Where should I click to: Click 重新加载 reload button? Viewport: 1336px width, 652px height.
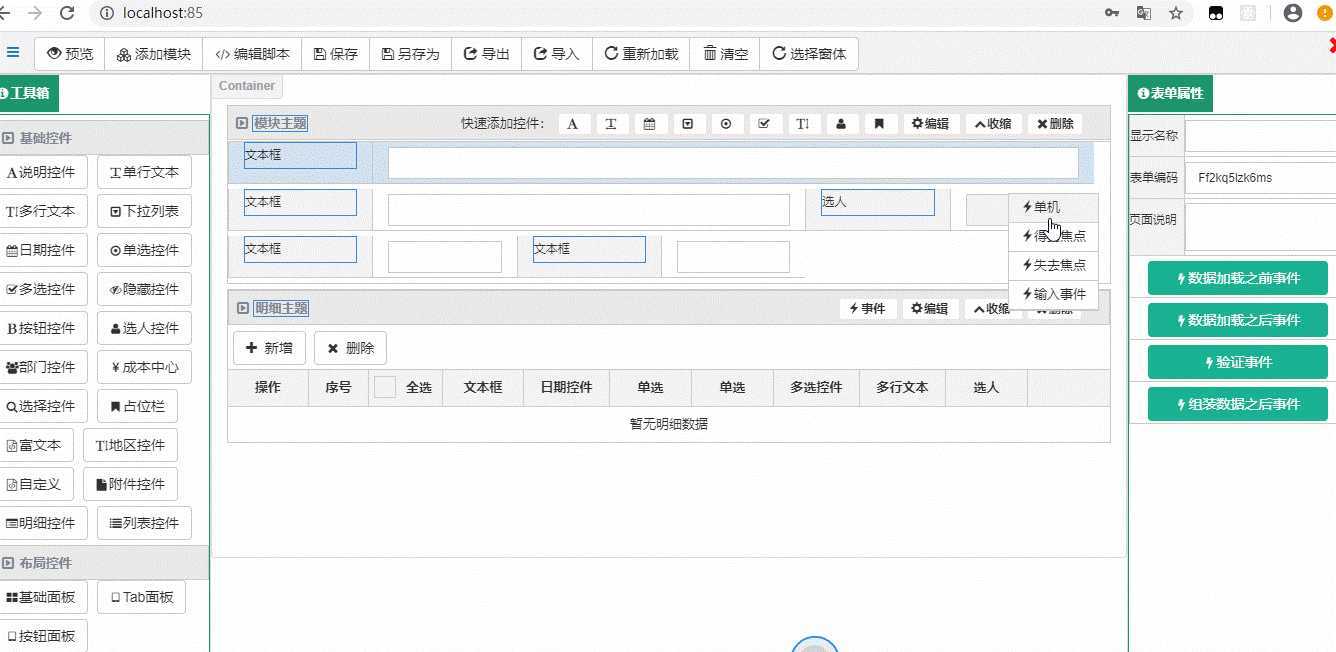coord(641,54)
